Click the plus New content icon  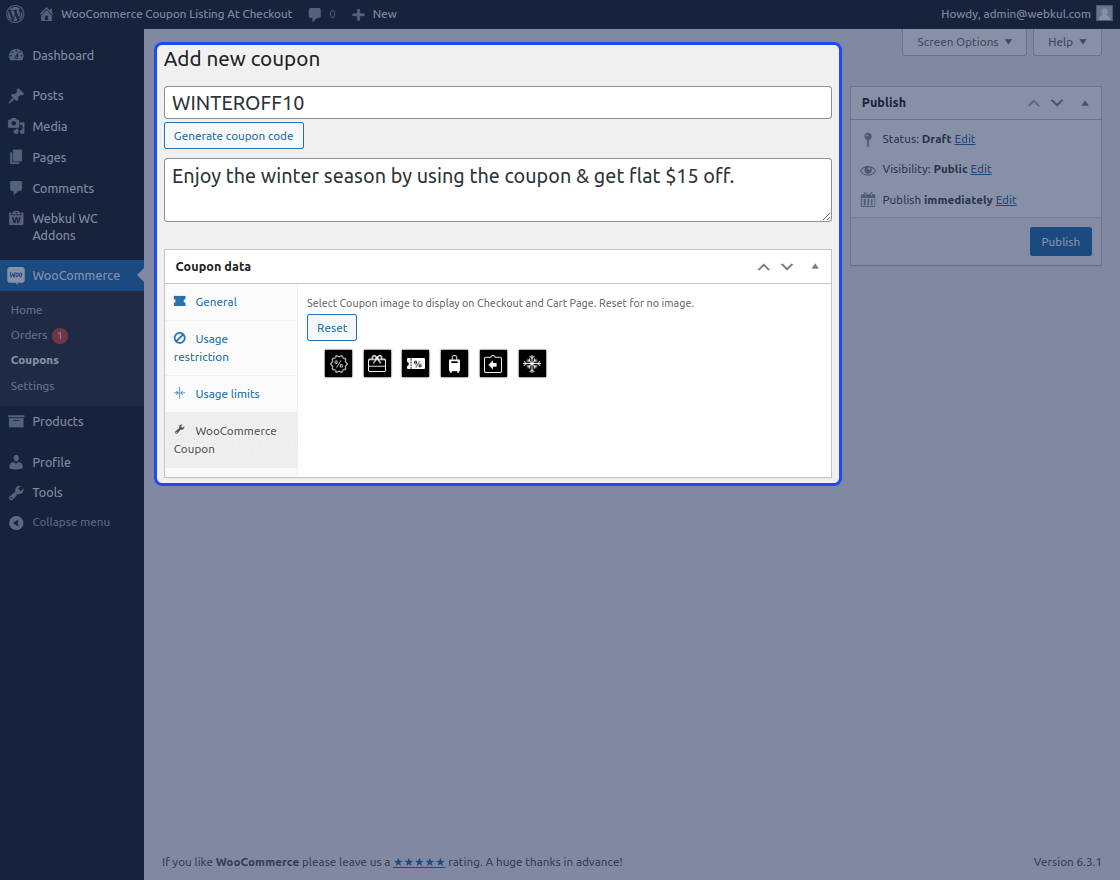click(x=359, y=14)
